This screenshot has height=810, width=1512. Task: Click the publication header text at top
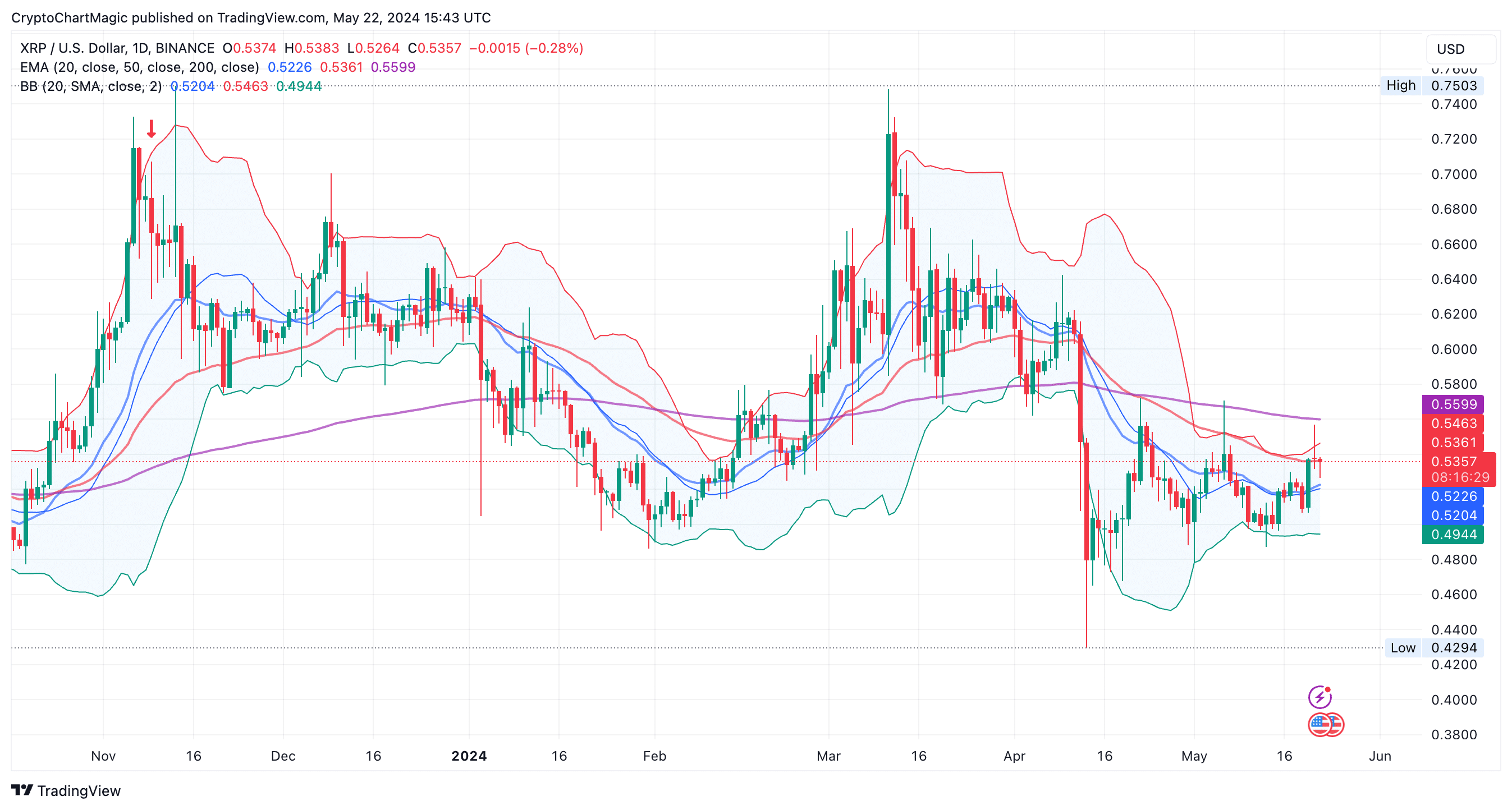coord(251,17)
